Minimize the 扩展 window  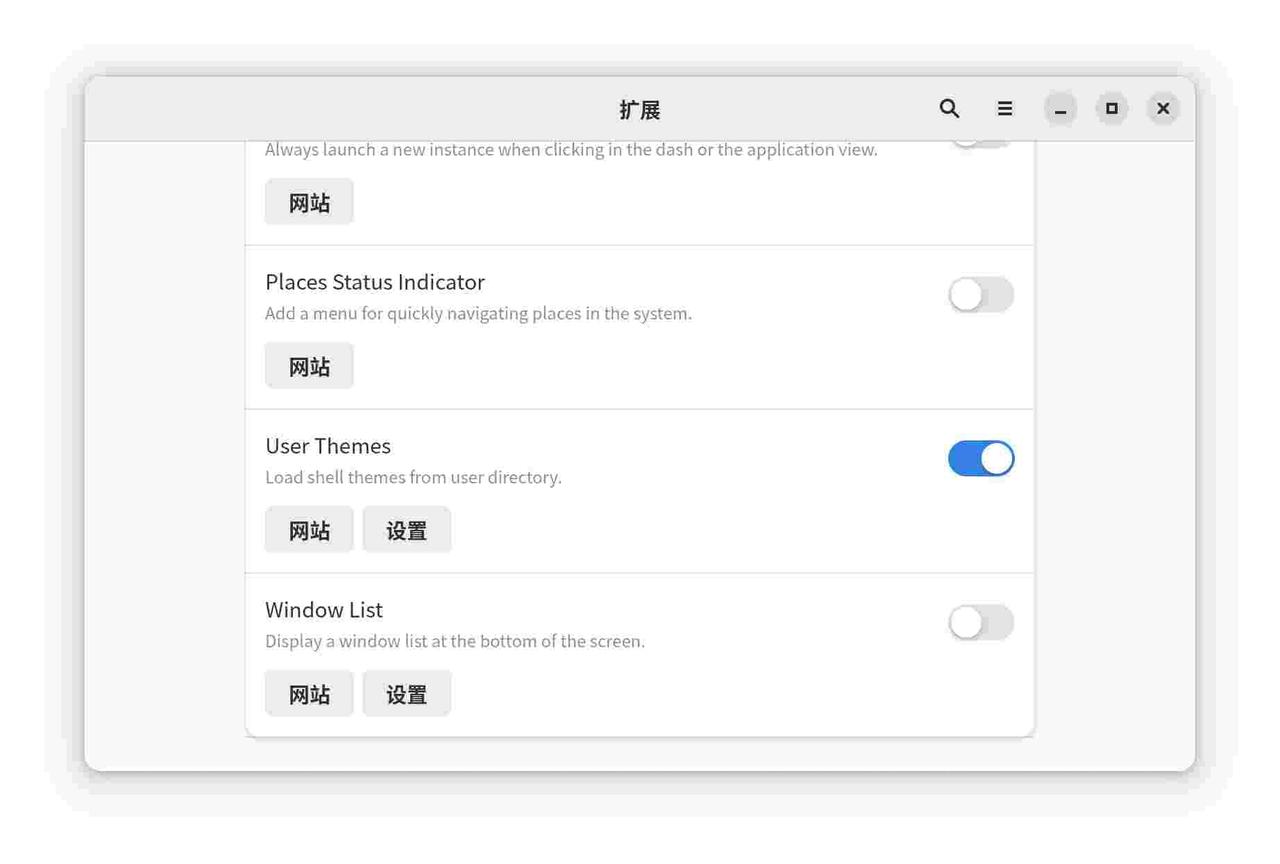[x=1060, y=108]
